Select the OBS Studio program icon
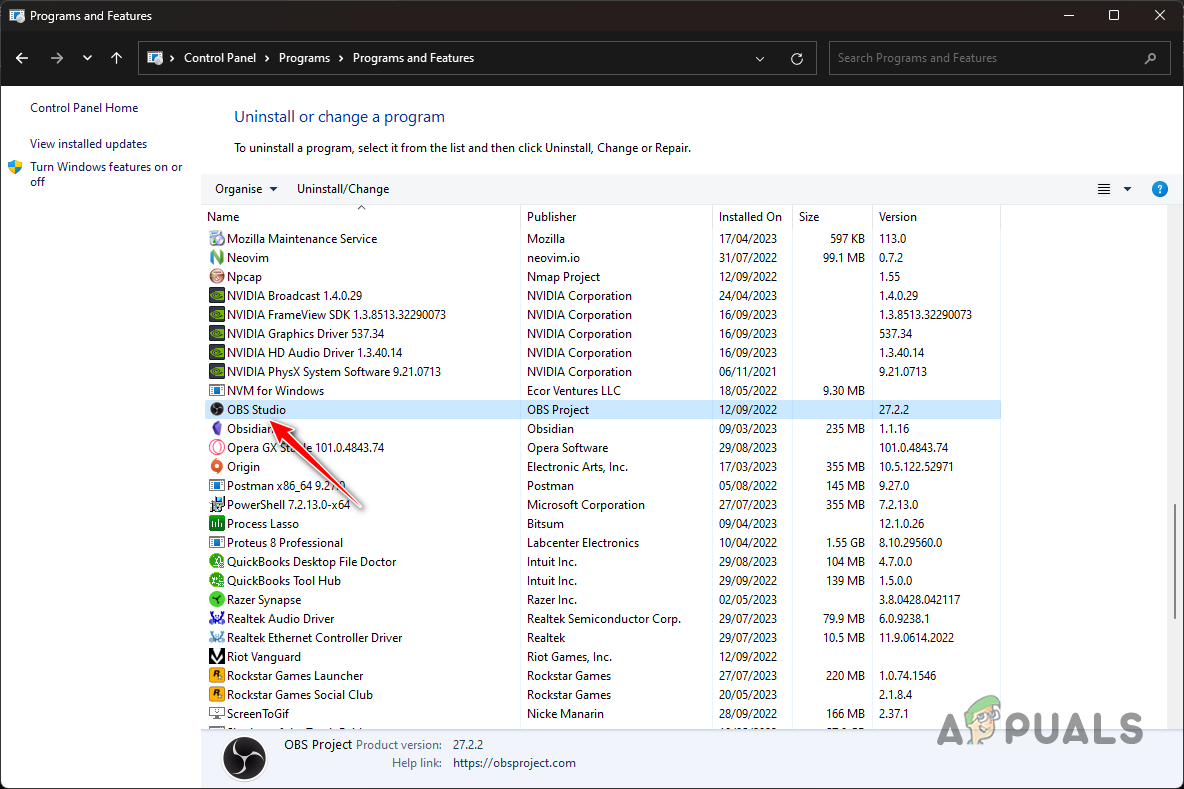Image resolution: width=1184 pixels, height=789 pixels. (217, 409)
